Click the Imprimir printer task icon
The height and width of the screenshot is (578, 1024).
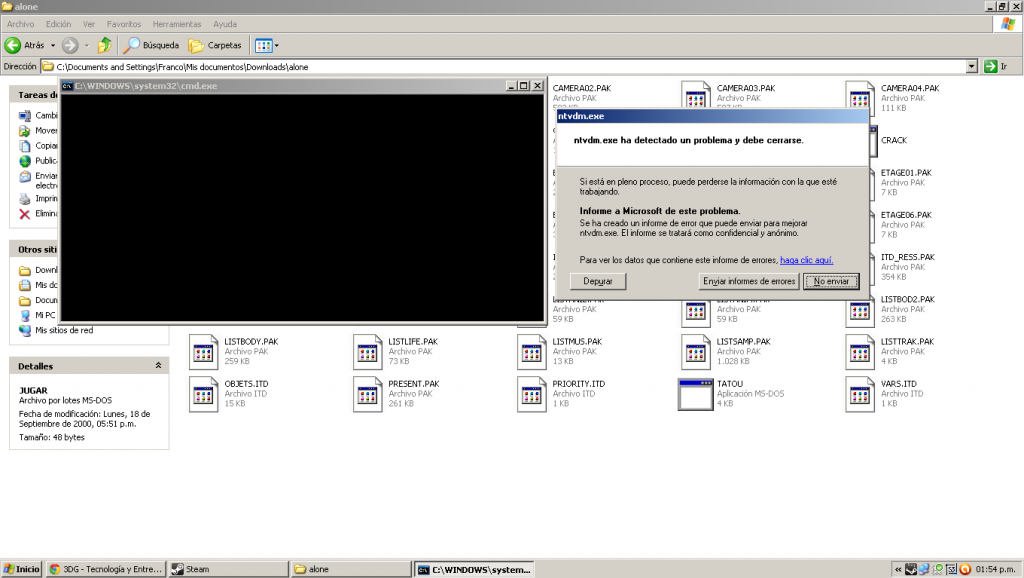coord(25,199)
